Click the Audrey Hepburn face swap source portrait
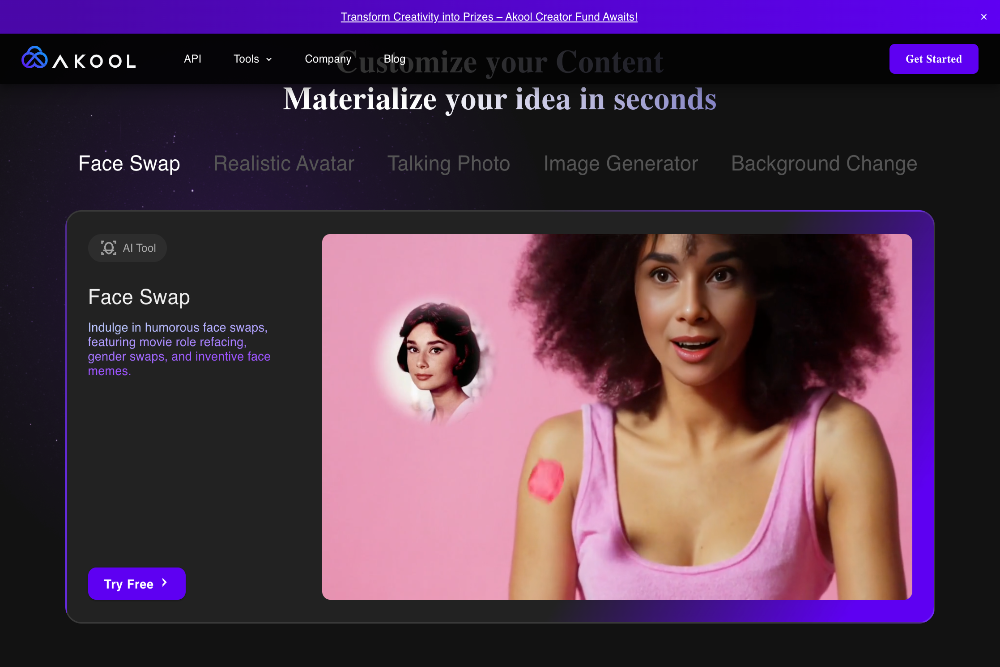Image resolution: width=1000 pixels, height=667 pixels. click(438, 356)
